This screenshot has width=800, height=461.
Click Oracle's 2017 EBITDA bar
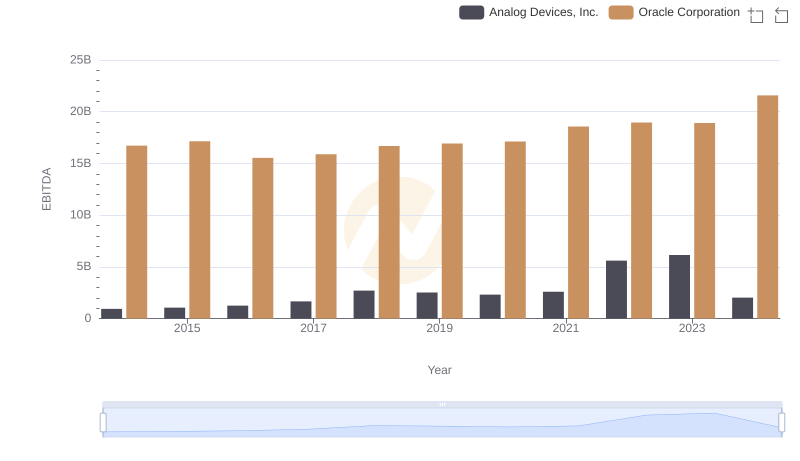click(x=326, y=236)
